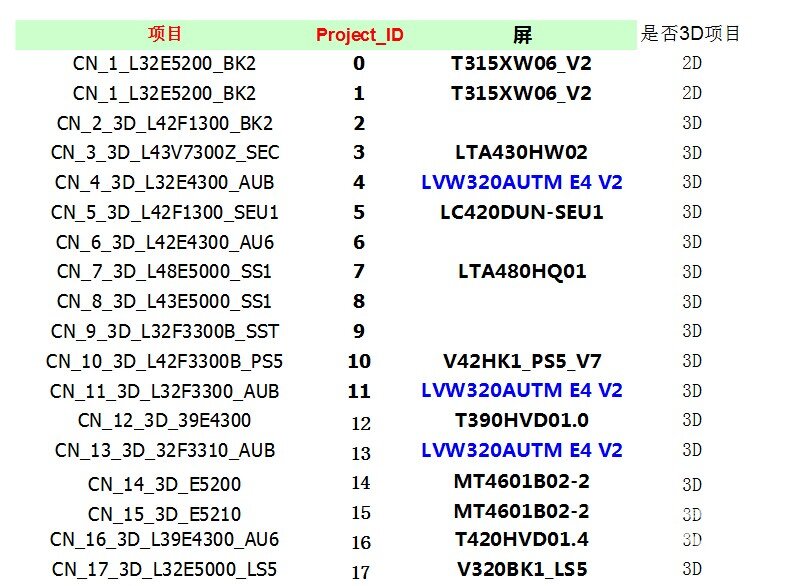
Task: Click the 3D value in LC420DUN-SEU1 row
Action: [692, 212]
